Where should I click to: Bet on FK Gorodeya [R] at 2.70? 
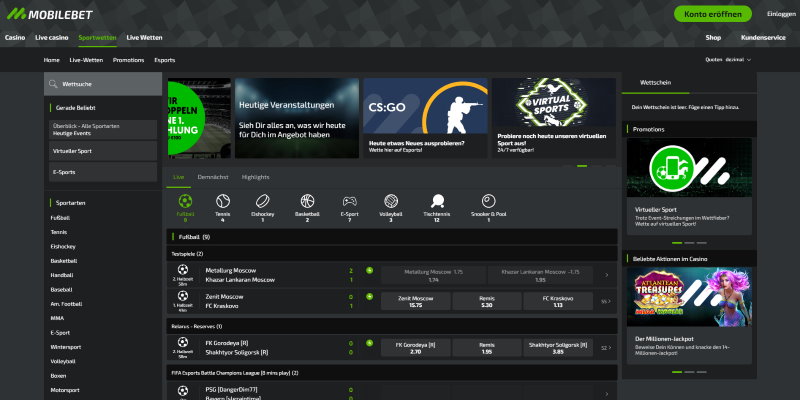click(416, 347)
